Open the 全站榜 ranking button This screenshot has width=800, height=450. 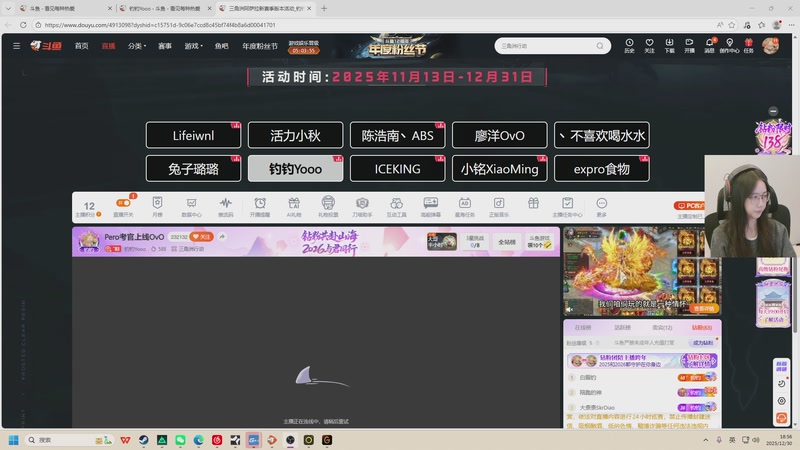[x=507, y=242]
